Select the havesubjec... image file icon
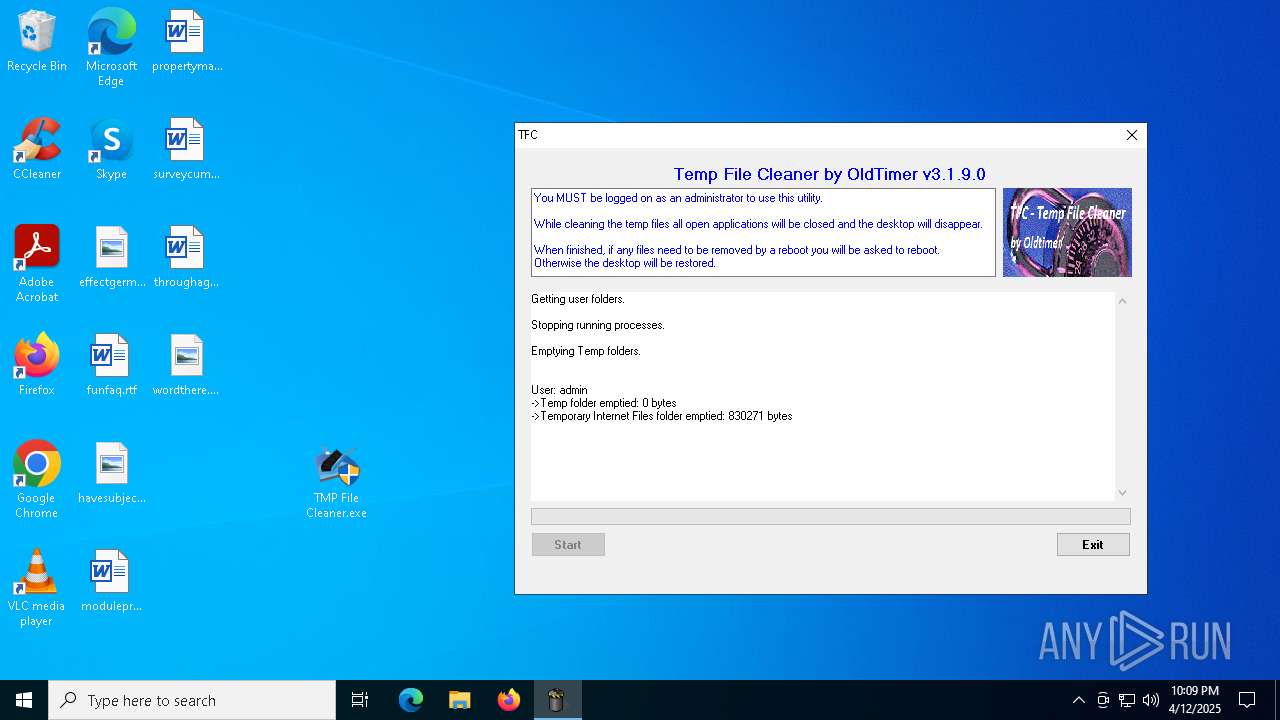1280x720 pixels. pos(112,473)
